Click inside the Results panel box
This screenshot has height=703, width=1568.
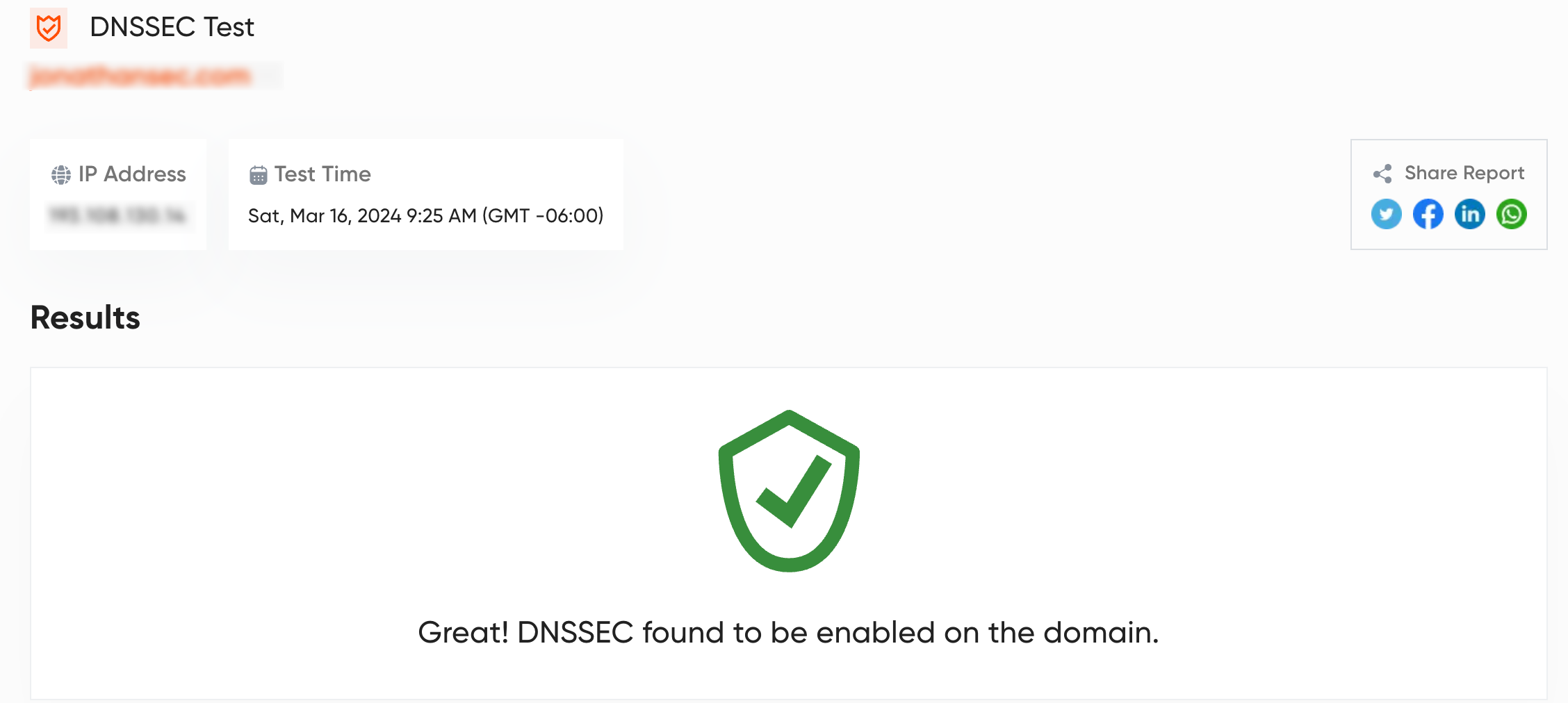788,534
